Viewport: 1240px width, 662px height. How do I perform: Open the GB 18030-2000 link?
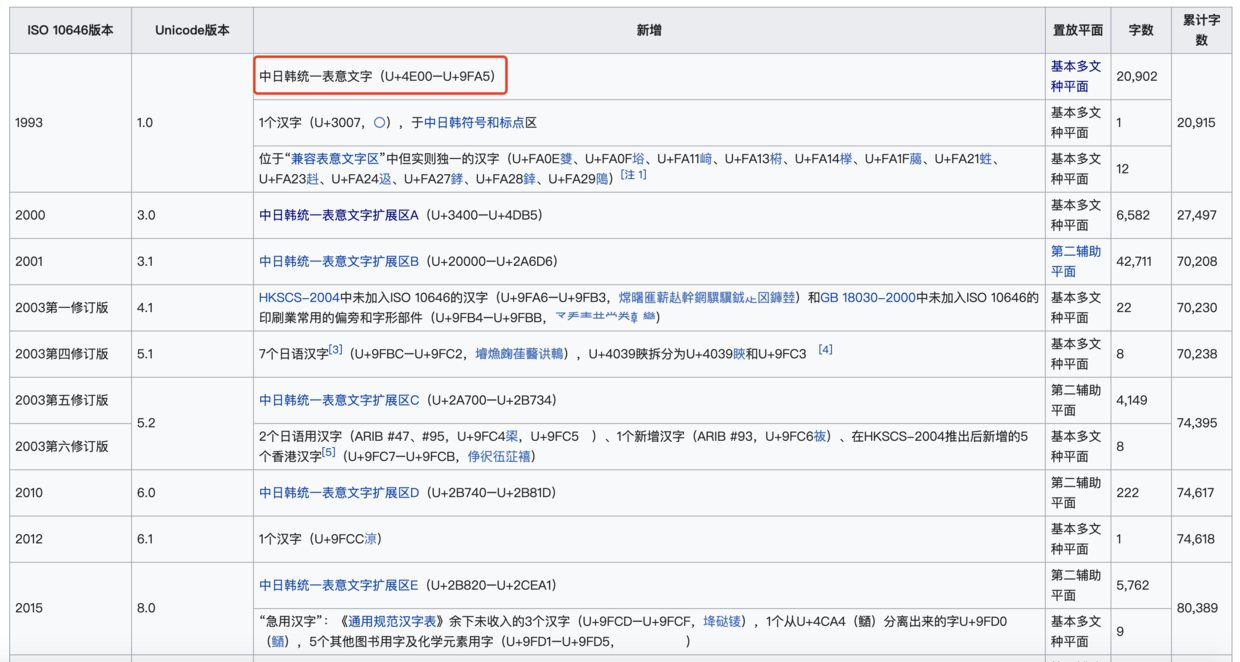867,298
